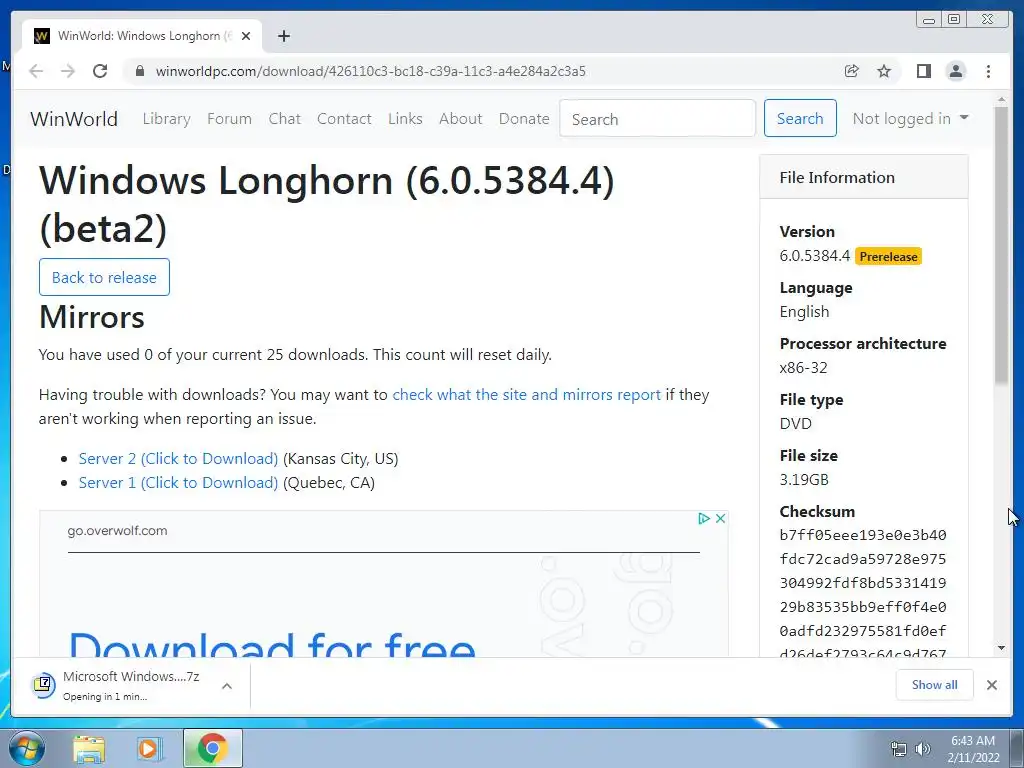Click the WinWorld brand logo text
The width and height of the screenshot is (1024, 768).
pyautogui.click(x=74, y=119)
